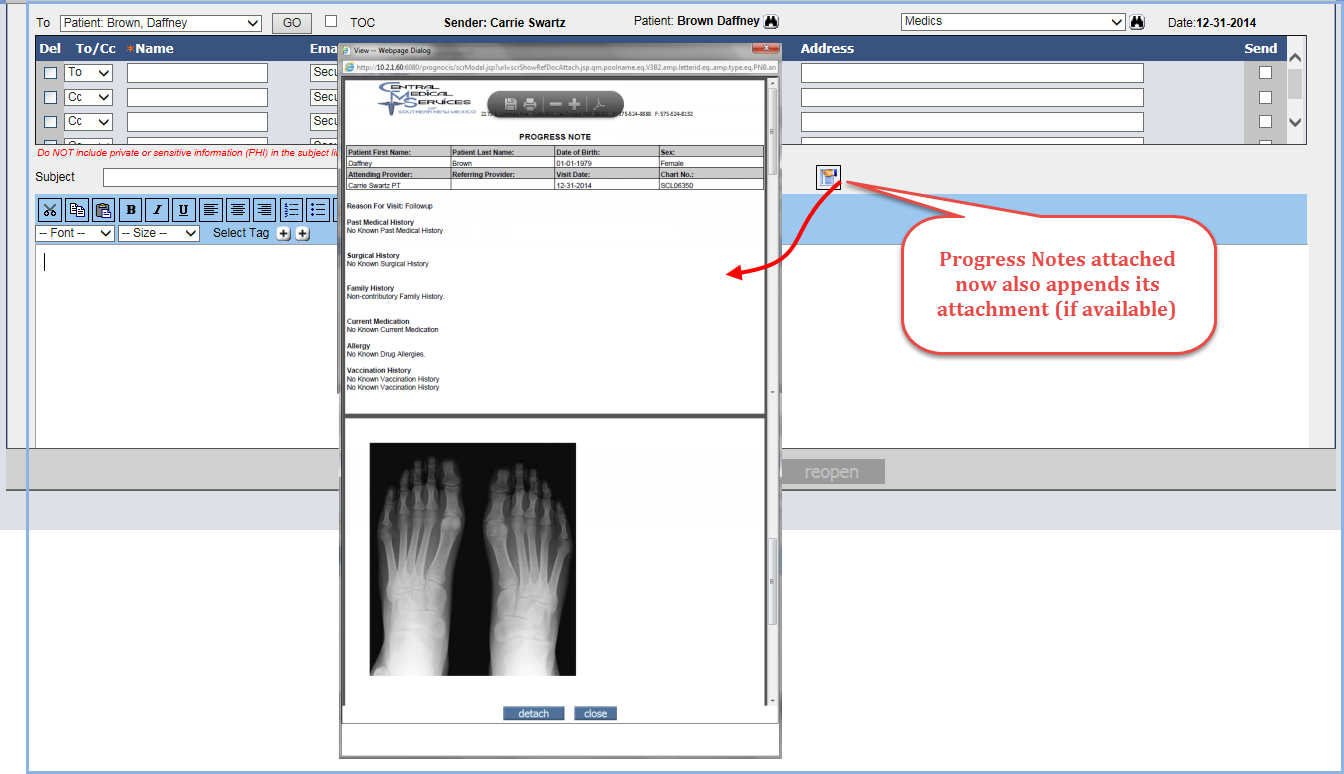Screen dimensions: 1344x774
Task: Click the foot x-ray image attachment
Action: click(x=473, y=559)
